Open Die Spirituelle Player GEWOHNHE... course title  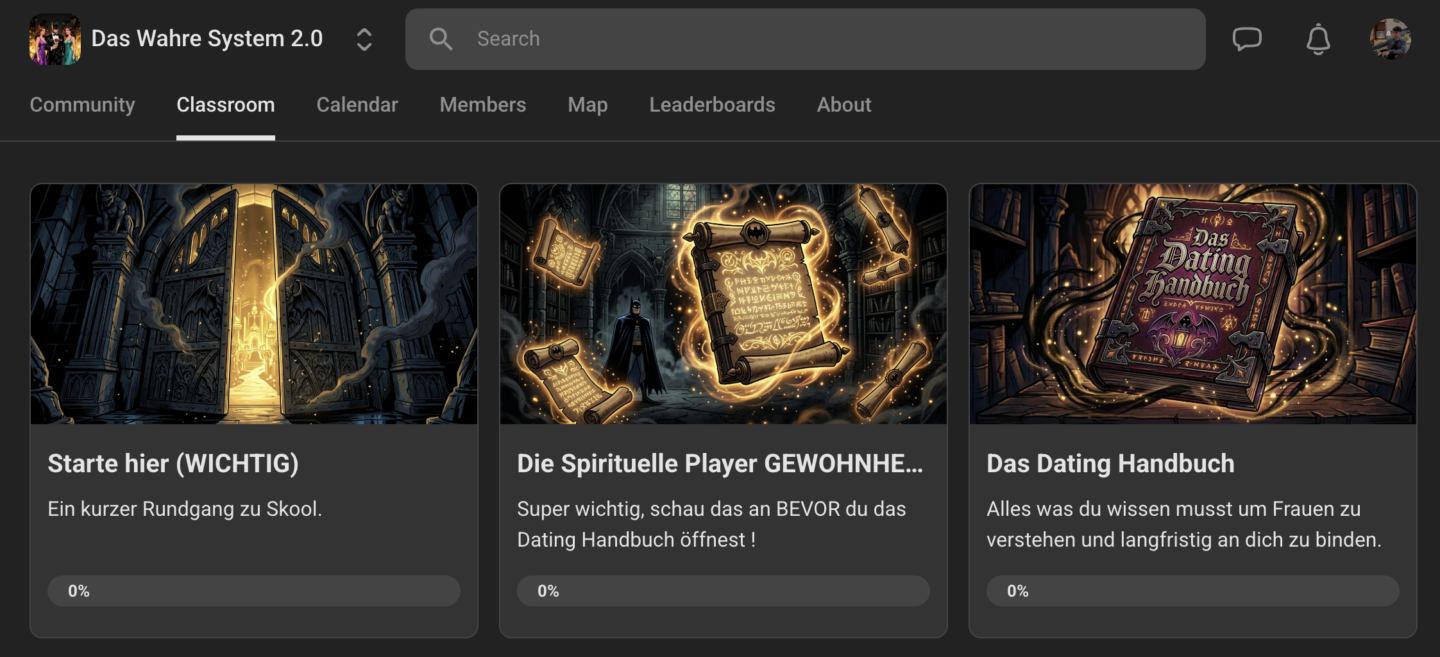tap(720, 464)
